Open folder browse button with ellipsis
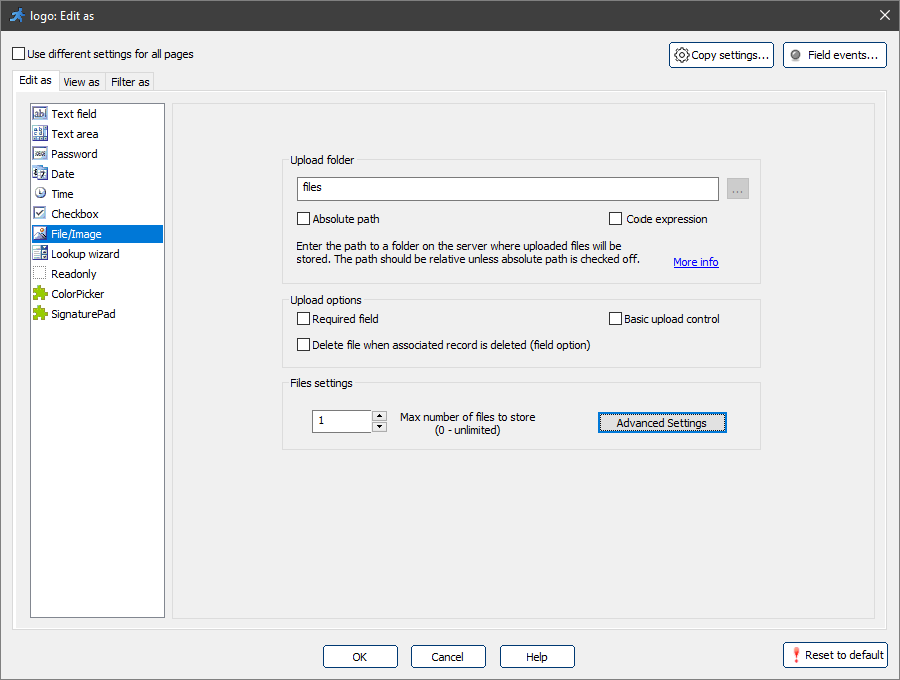This screenshot has width=900, height=680. click(x=738, y=189)
